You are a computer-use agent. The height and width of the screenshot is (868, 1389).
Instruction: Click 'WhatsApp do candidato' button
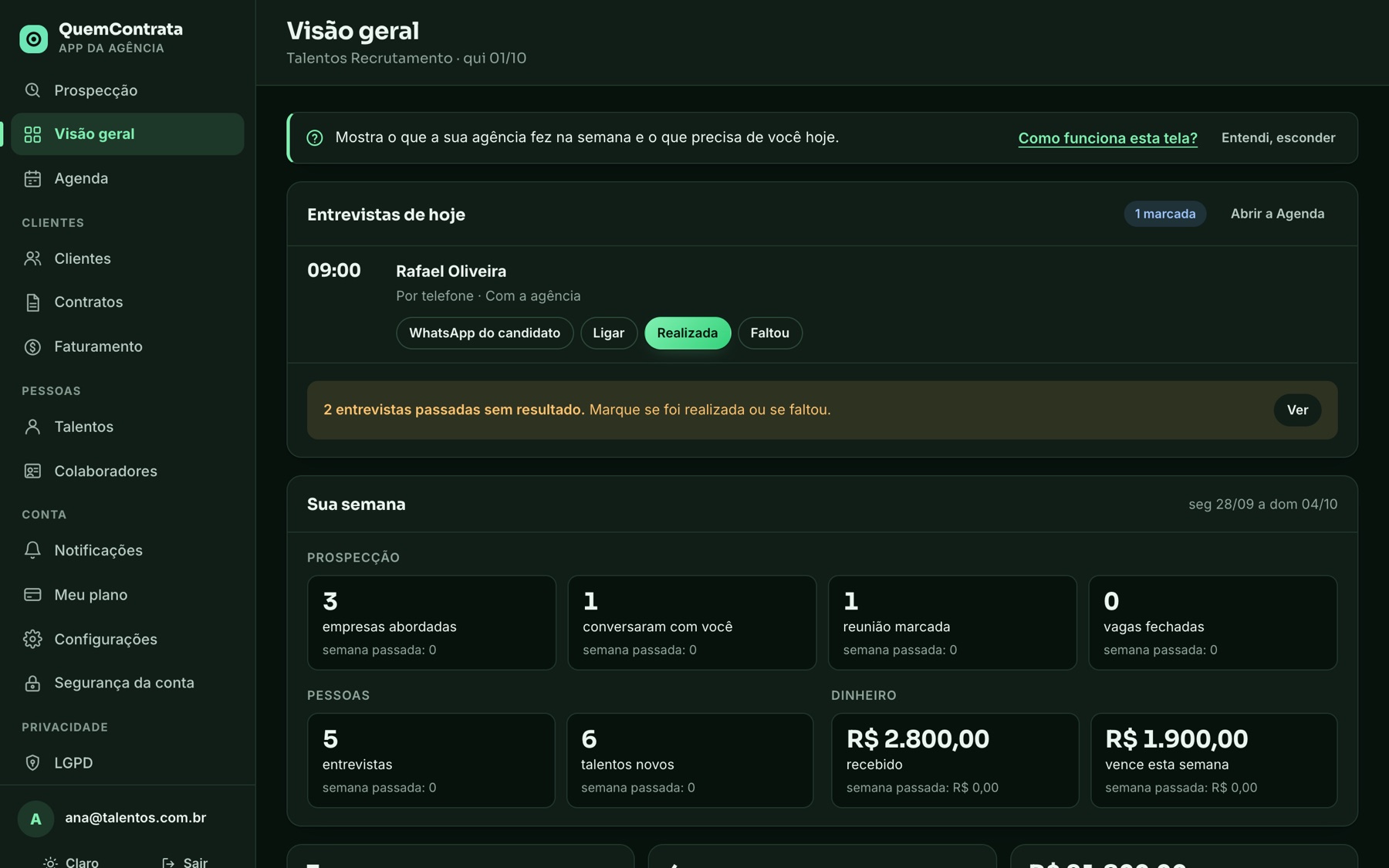(485, 333)
